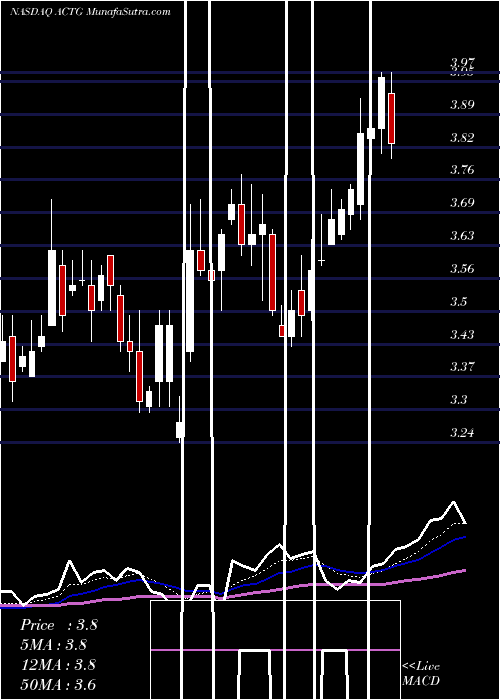This screenshot has width=500, height=700.
Task: Click the last red candlestick near 3.89
Action: point(392,118)
